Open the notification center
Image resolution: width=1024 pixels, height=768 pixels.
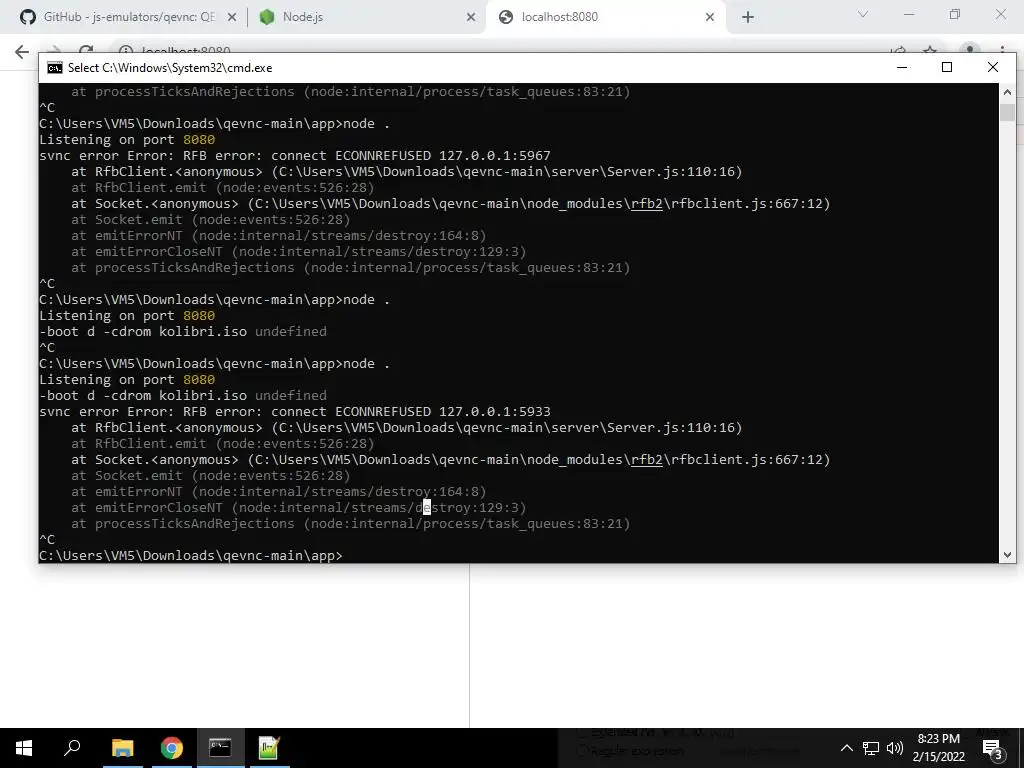click(993, 748)
